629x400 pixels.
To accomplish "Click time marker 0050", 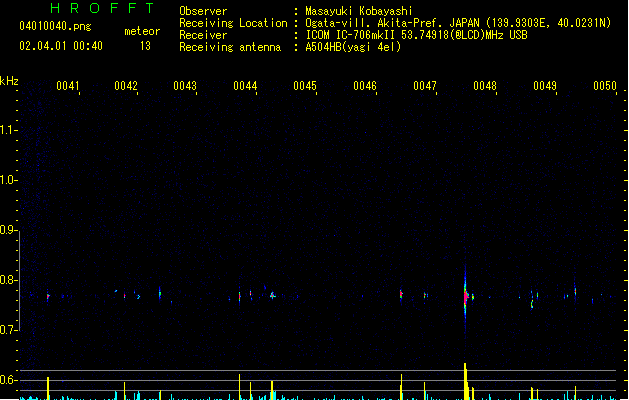I will point(605,86).
